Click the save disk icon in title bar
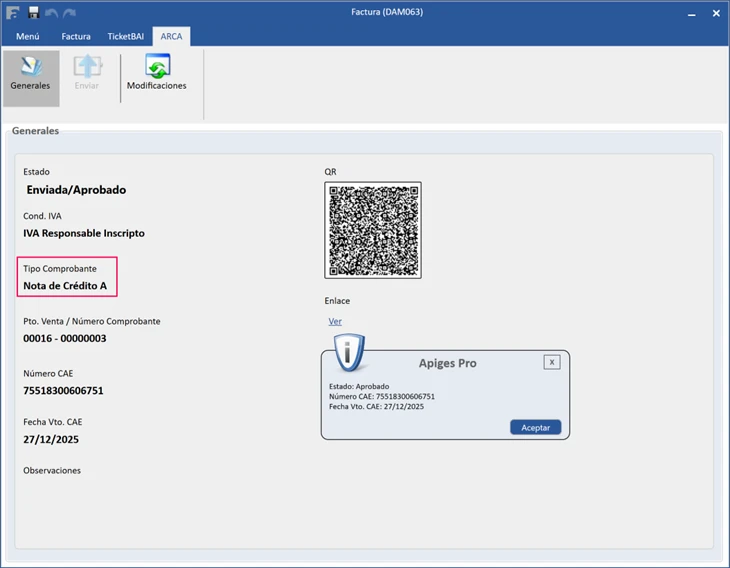Viewport: 730px width, 568px height. pos(33,12)
